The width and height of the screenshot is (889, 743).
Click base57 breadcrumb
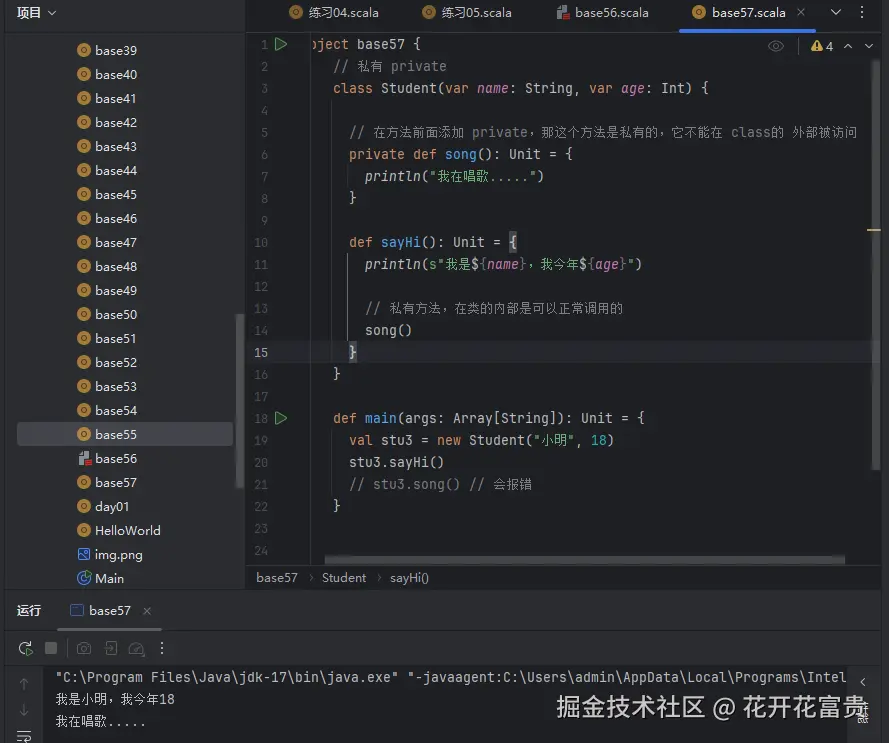coord(277,578)
